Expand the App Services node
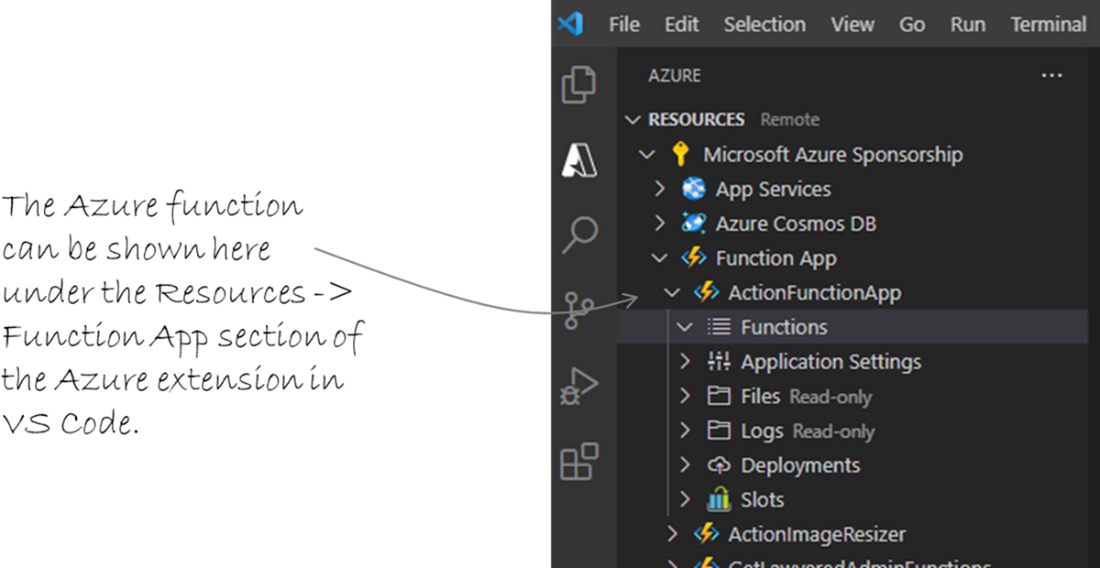 (x=659, y=189)
